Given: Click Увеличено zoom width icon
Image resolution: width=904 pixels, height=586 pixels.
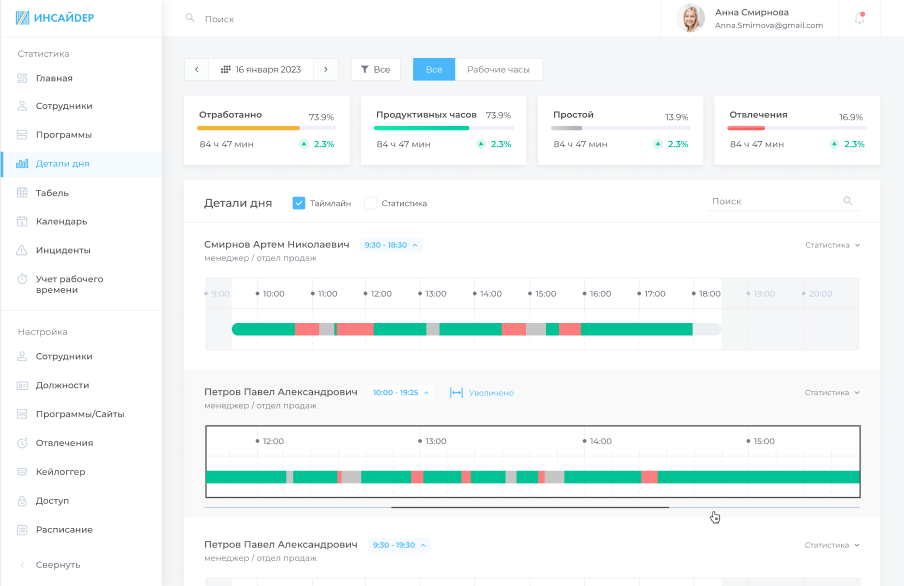Looking at the screenshot, I should pos(456,393).
